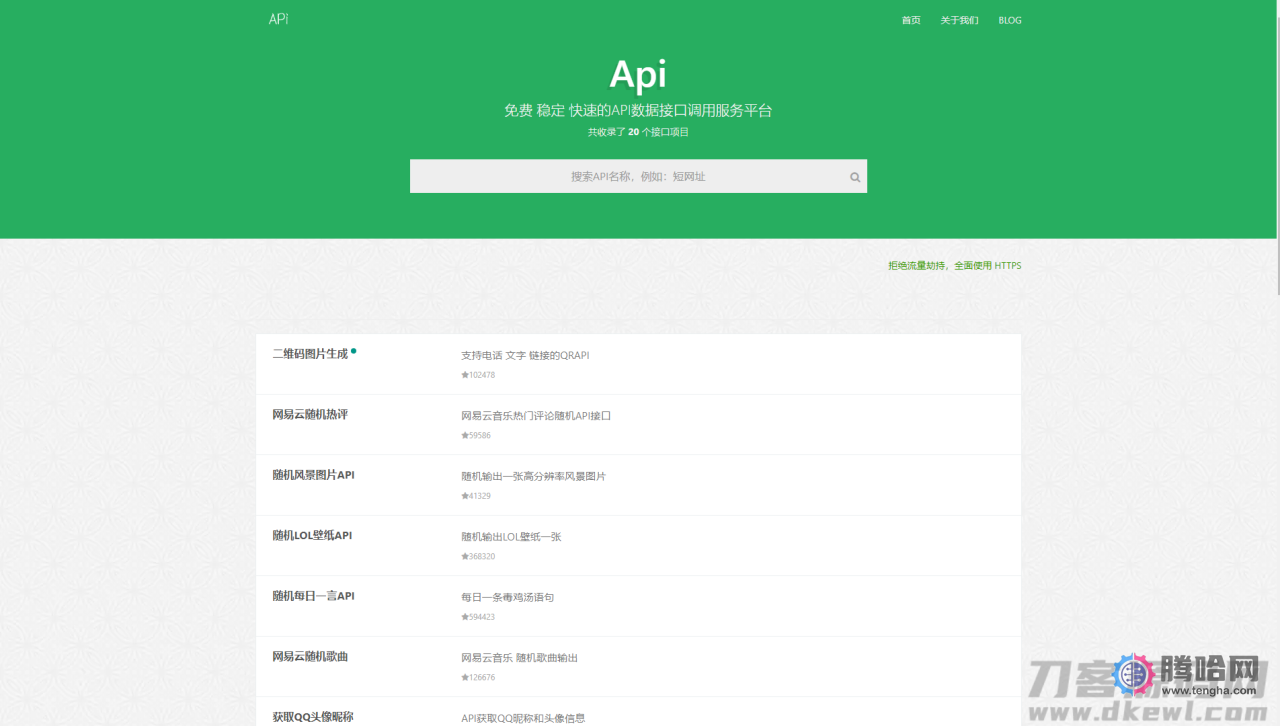Open the 随机每日一言API entry
1280x726 pixels.
[313, 596]
